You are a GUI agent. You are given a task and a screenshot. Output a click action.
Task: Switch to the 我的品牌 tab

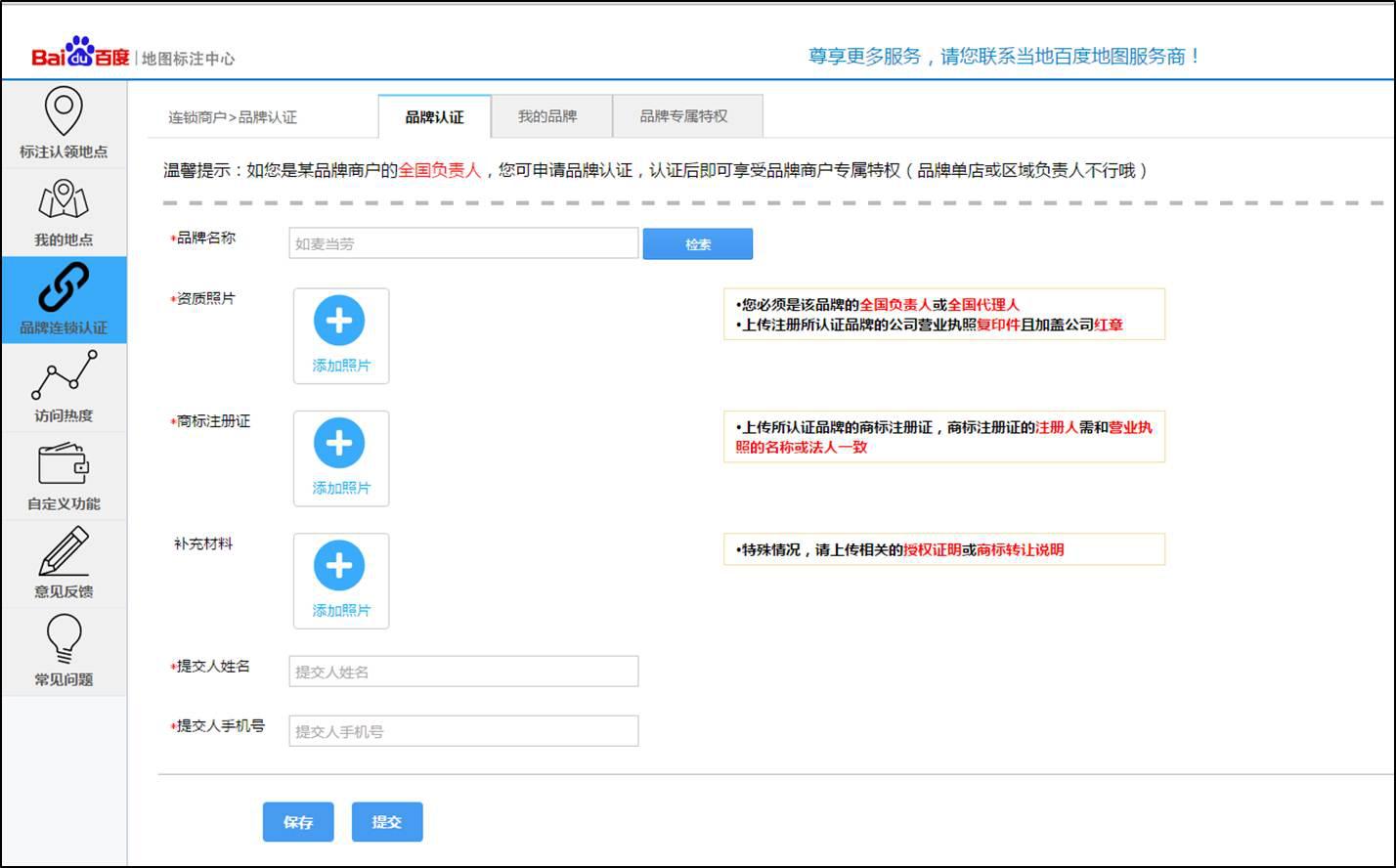coord(550,114)
